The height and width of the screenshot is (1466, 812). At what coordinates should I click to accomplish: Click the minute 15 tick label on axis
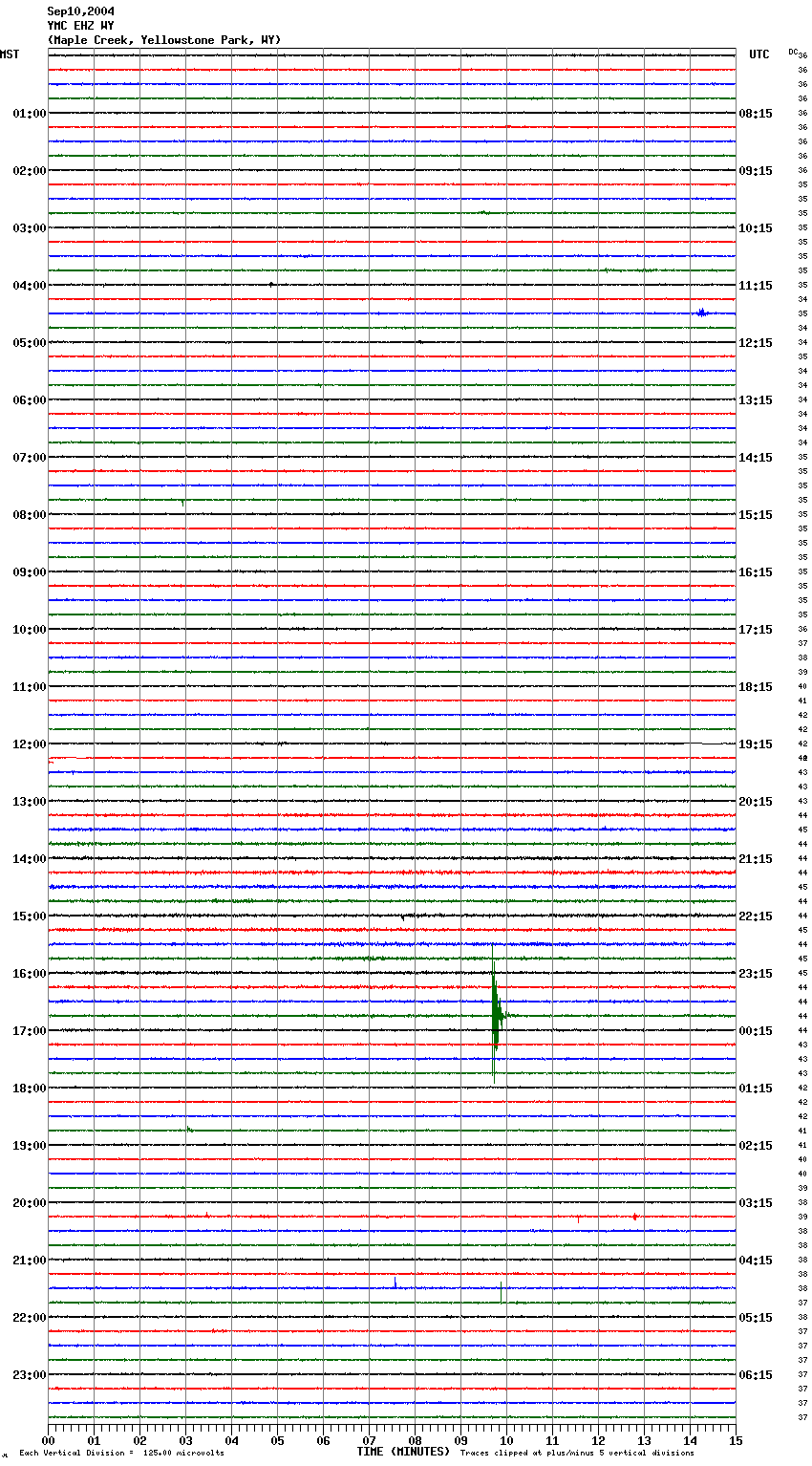tap(736, 1440)
